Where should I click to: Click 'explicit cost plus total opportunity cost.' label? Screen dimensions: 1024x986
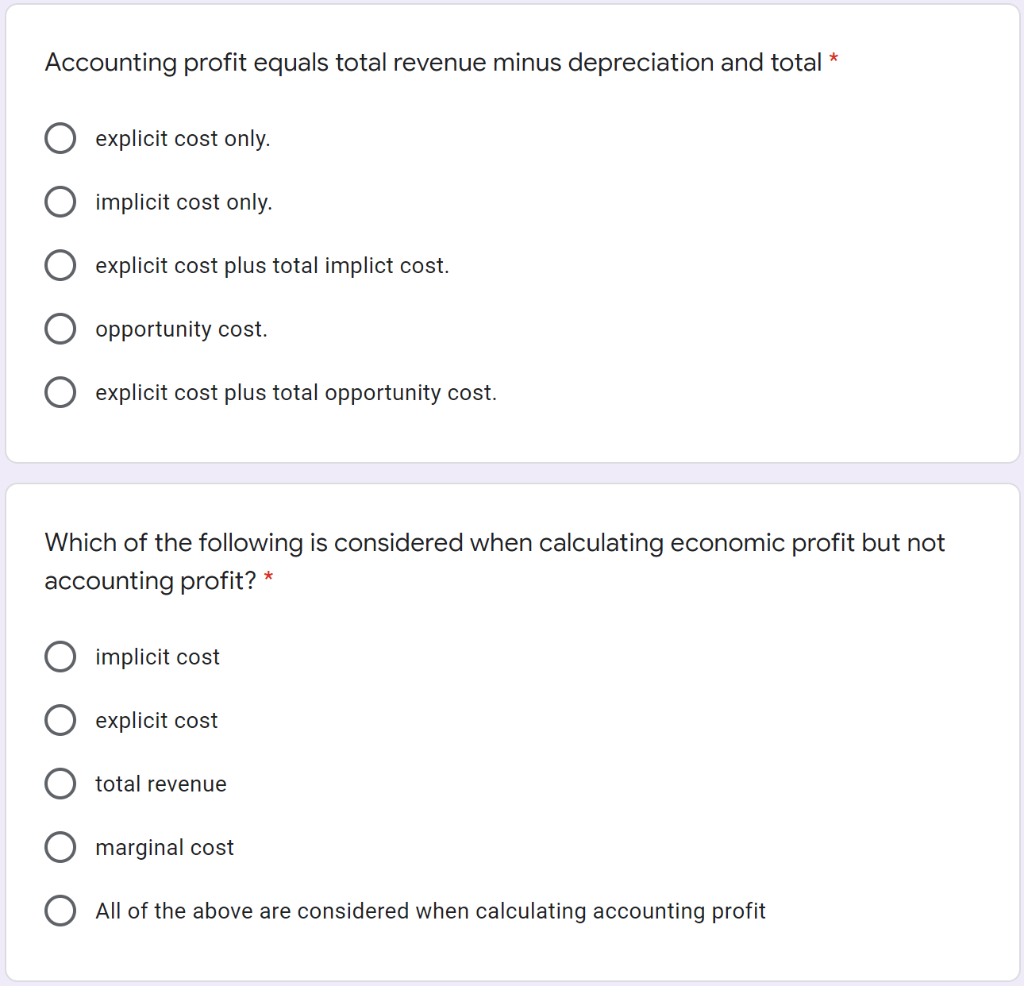coord(296,393)
